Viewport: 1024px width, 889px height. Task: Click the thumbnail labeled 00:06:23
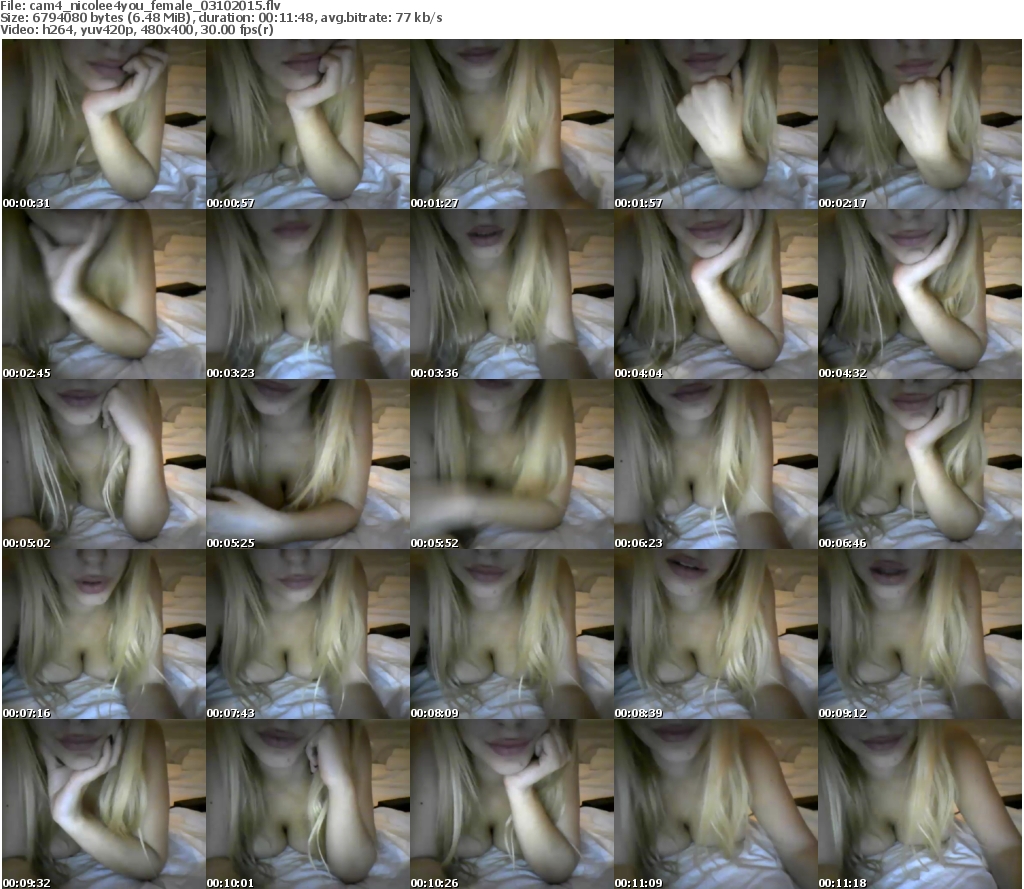tap(716, 464)
